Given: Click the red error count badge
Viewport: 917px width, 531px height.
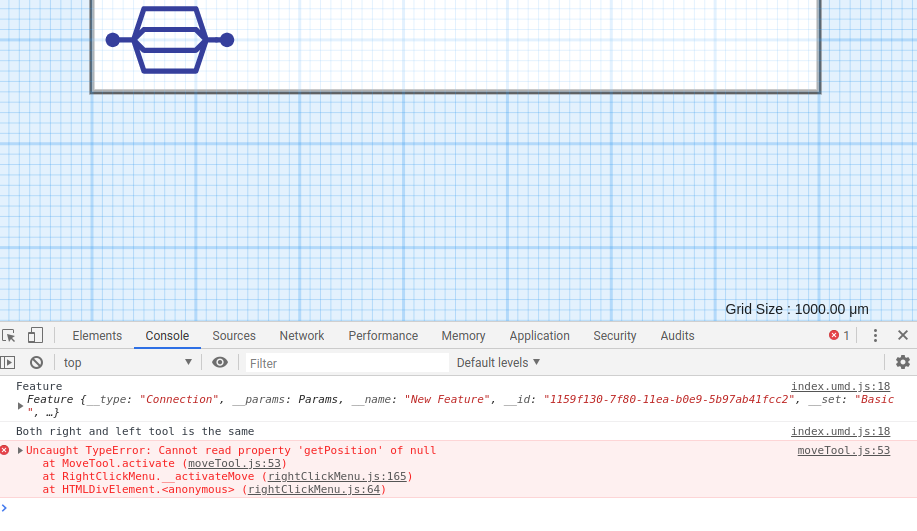Looking at the screenshot, I should 839,335.
